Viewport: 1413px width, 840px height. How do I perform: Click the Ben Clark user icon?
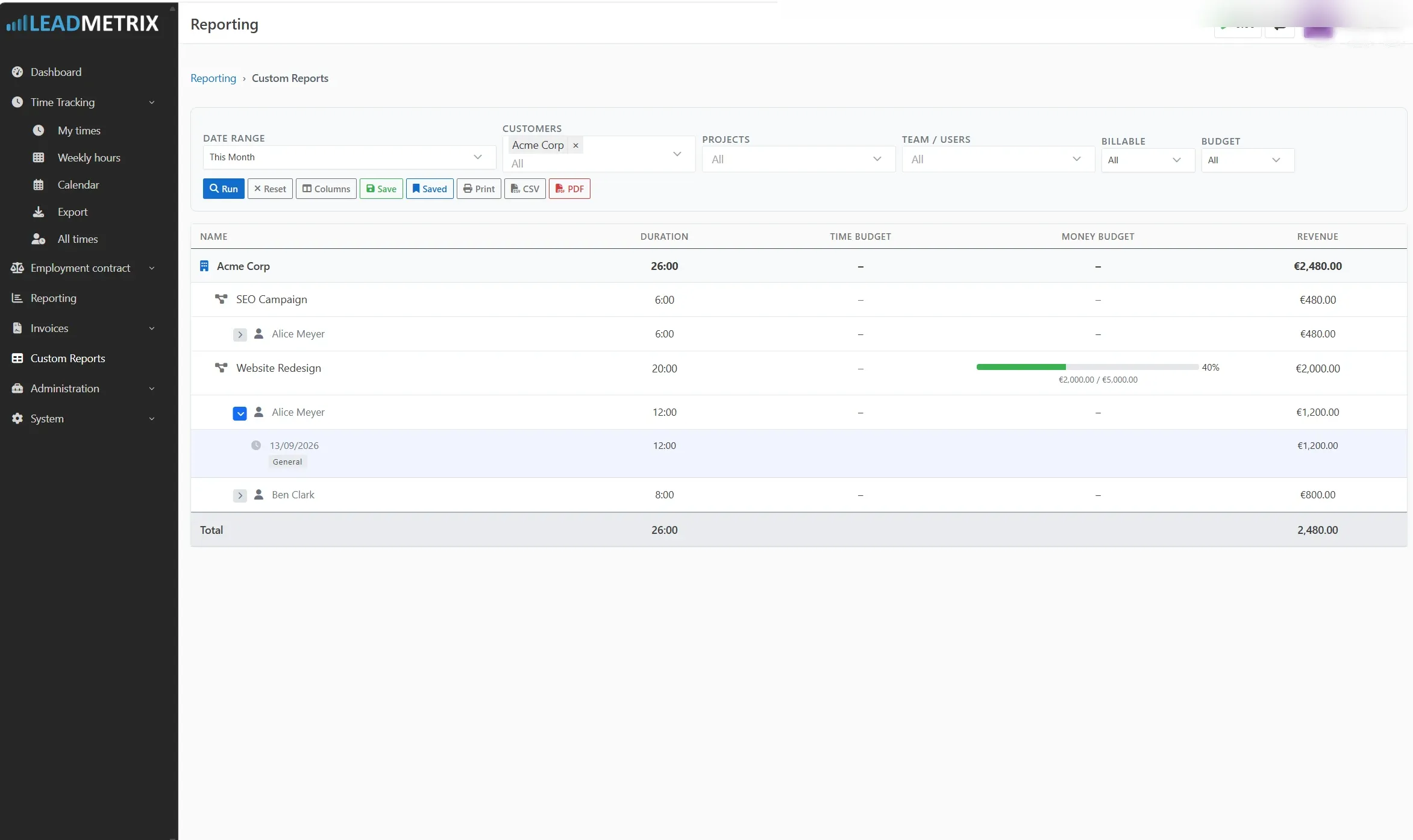tap(258, 494)
